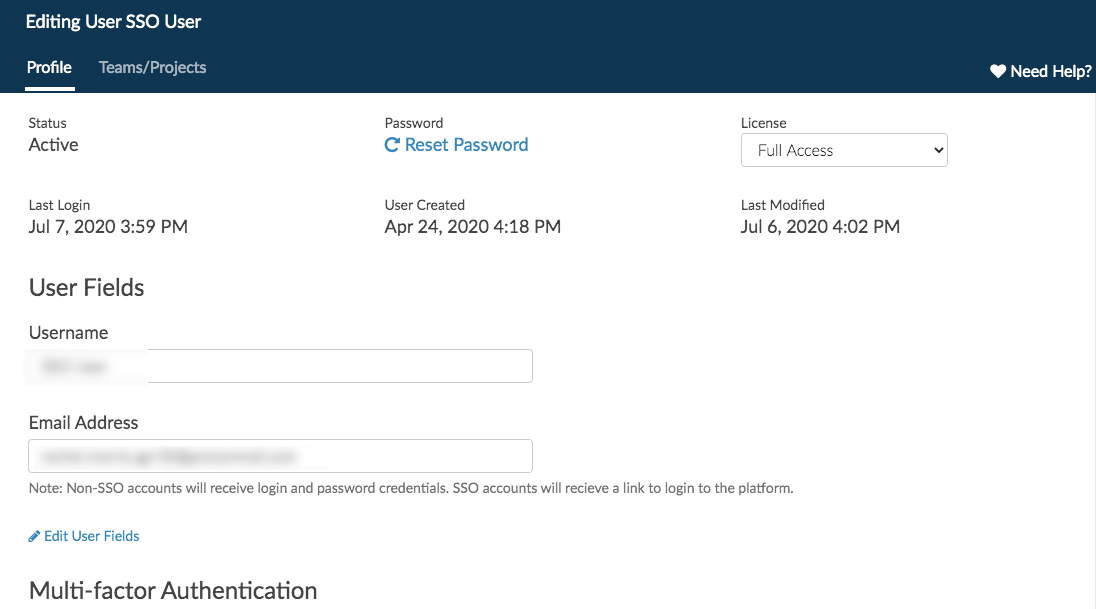Click the Editing User SSO User title
The image size is (1096, 609).
pos(113,21)
